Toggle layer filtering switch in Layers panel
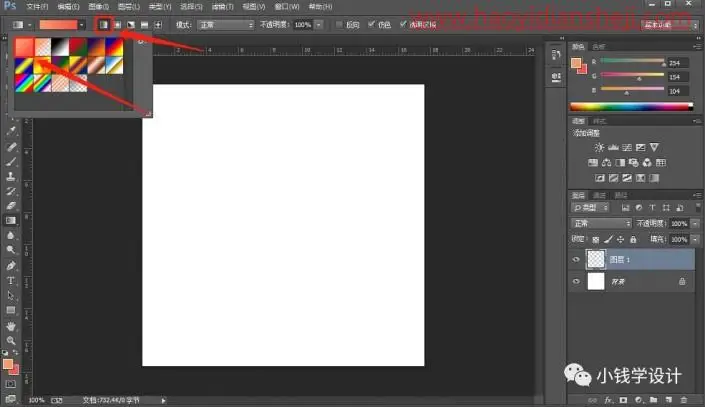705x407 pixels. coord(698,207)
